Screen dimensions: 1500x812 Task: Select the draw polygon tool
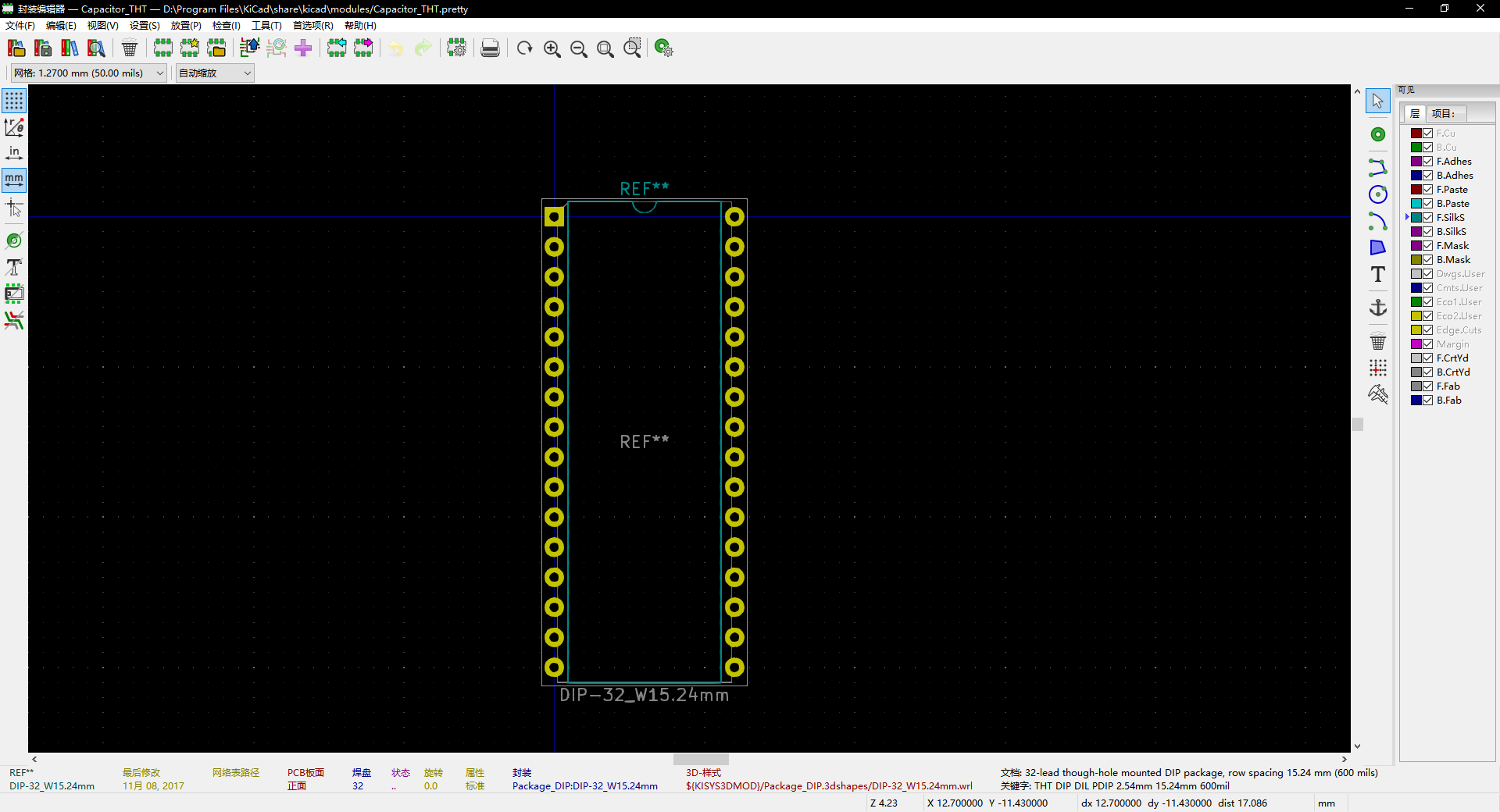(1378, 248)
